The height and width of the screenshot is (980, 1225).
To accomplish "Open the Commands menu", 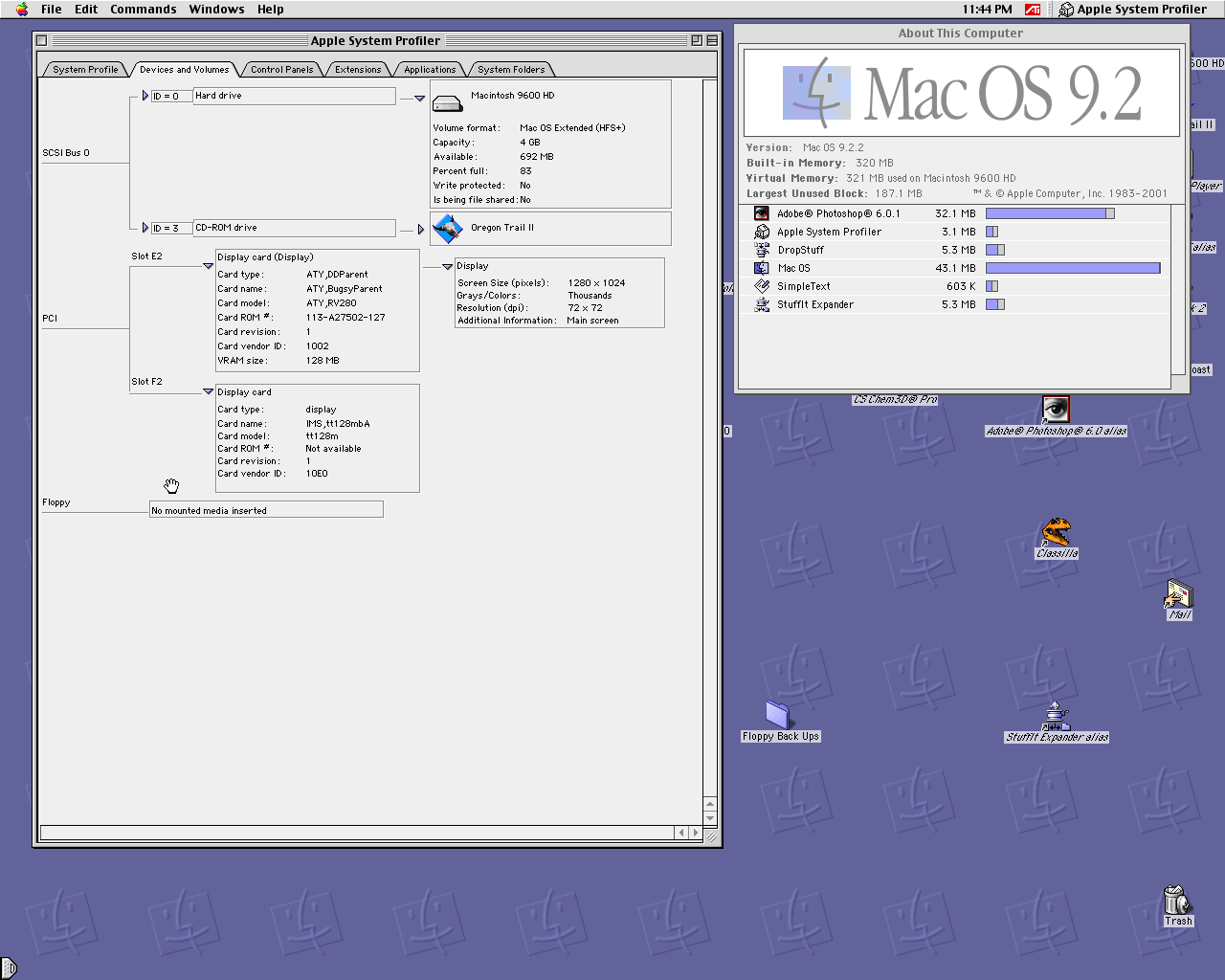I will coord(144,10).
